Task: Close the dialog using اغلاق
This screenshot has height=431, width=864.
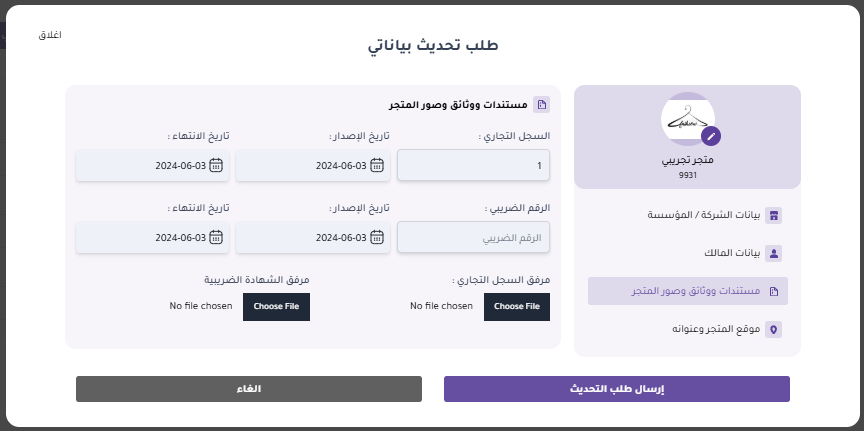Action: tap(50, 35)
